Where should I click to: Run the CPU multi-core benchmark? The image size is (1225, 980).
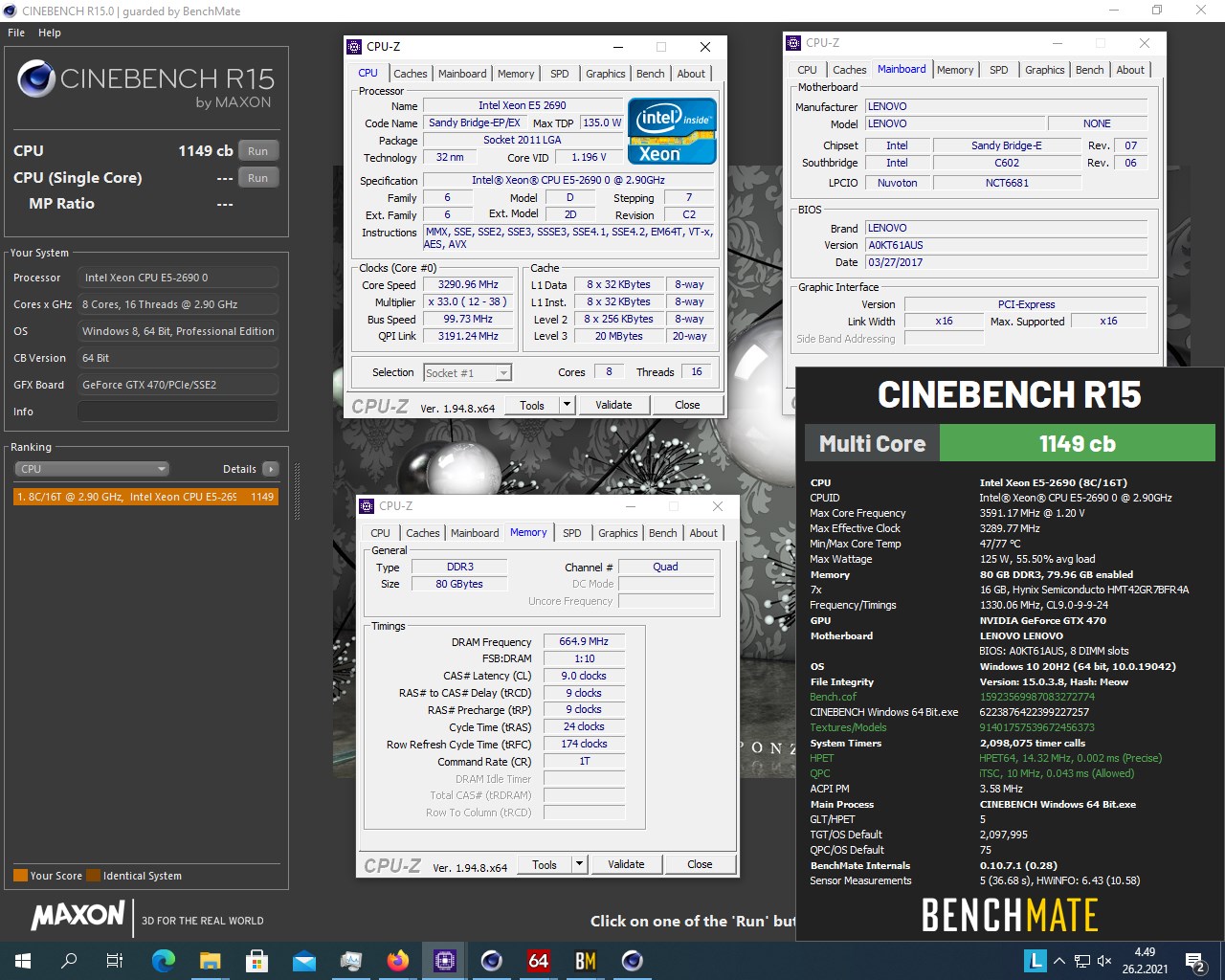pos(258,151)
